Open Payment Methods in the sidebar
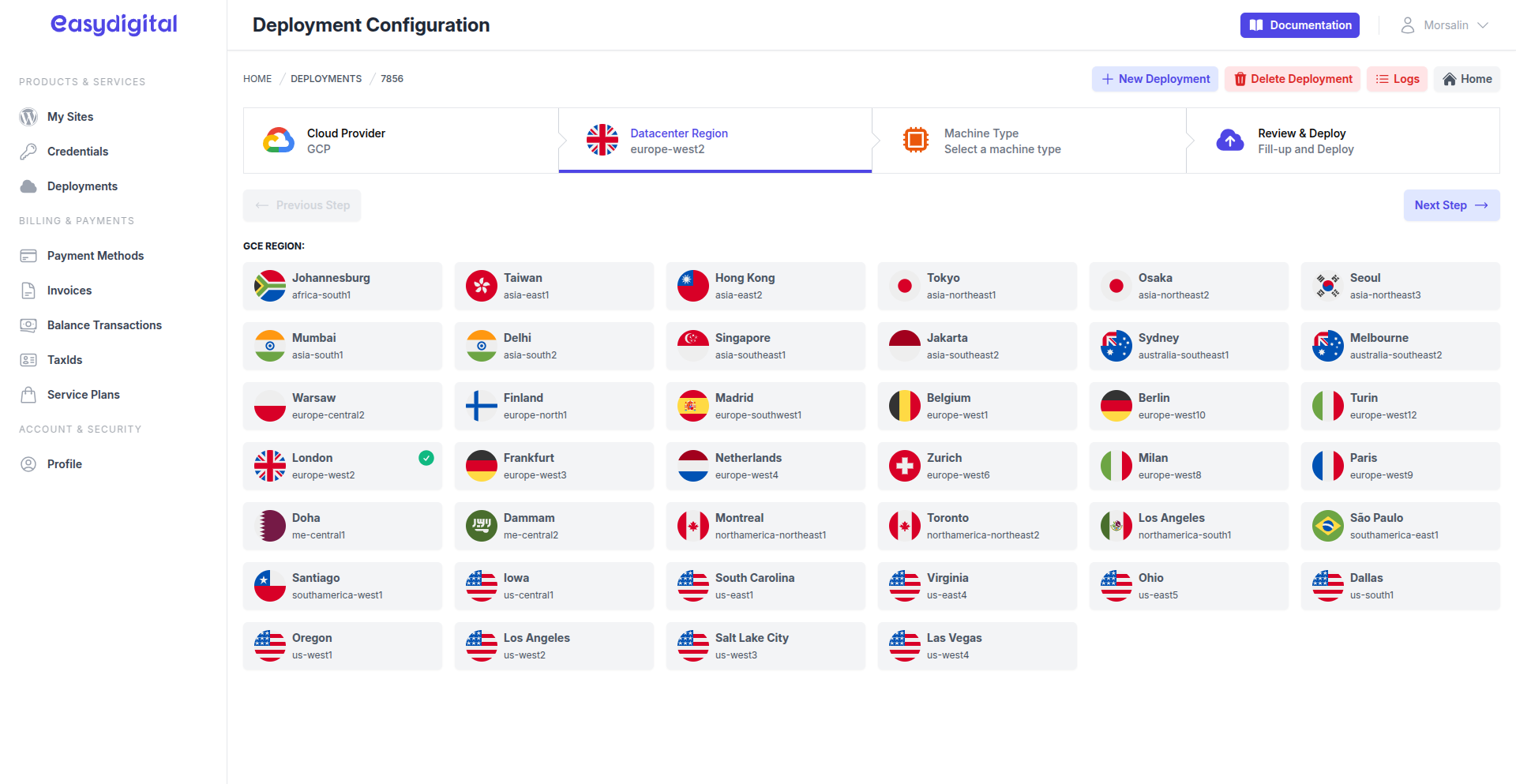Viewport: 1516px width, 784px height. 95,255
